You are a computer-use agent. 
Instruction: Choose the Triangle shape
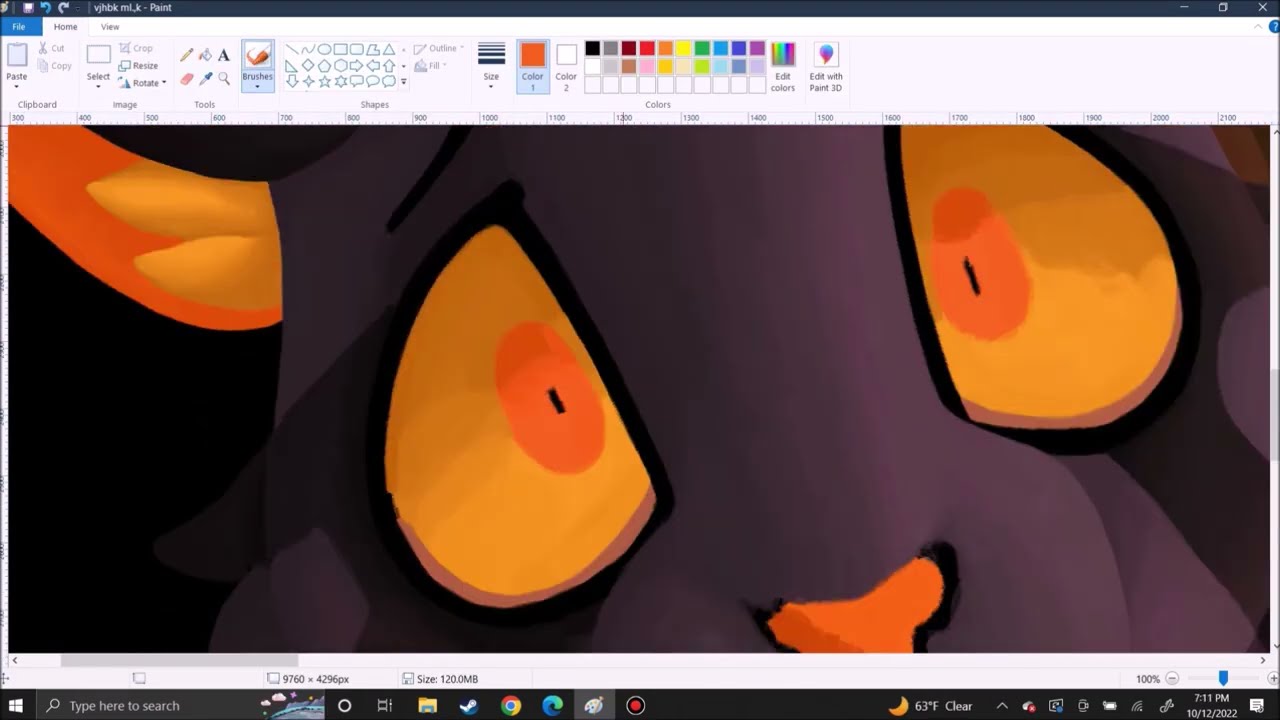click(388, 49)
